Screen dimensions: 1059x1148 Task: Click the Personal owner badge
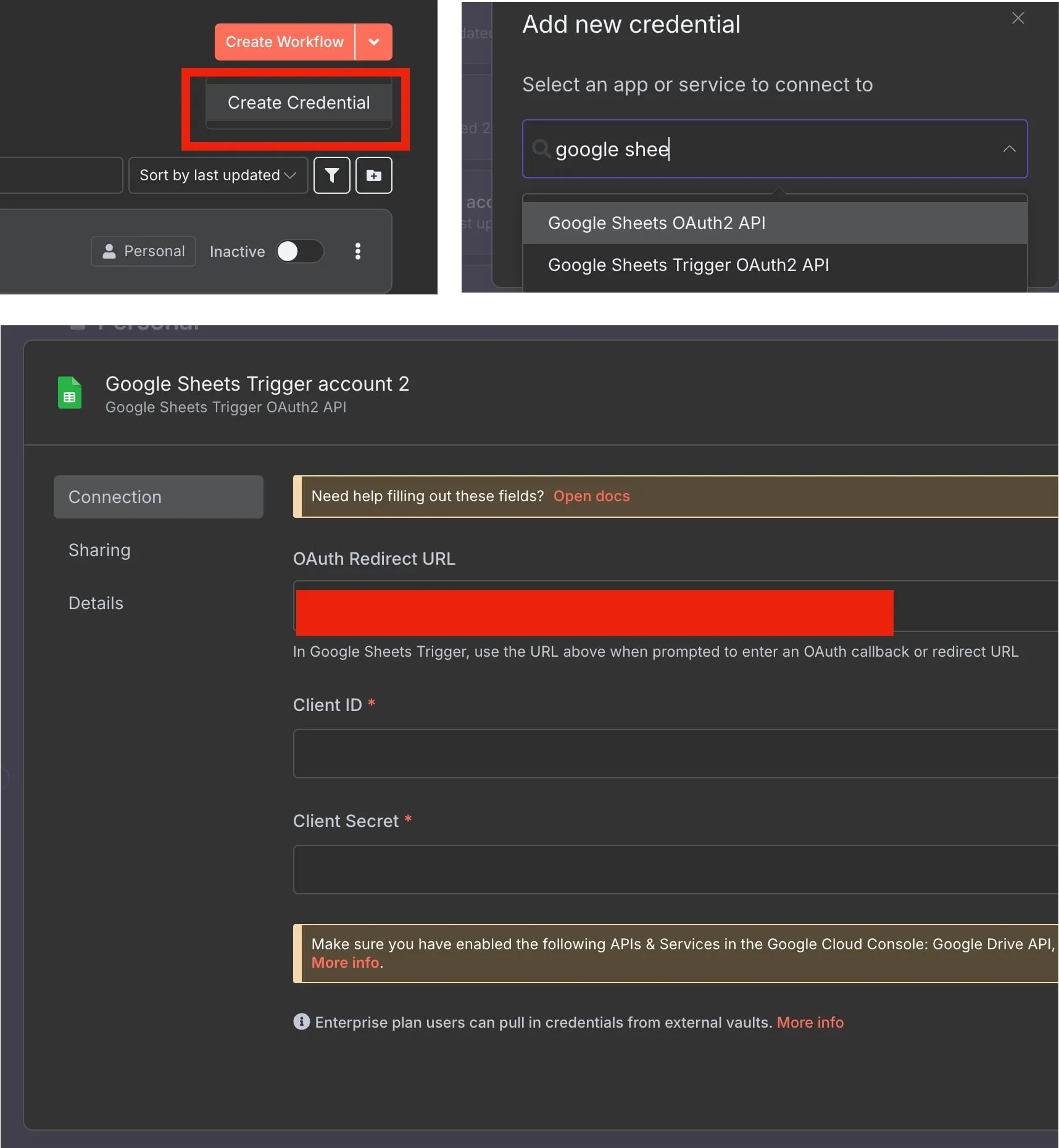click(x=143, y=251)
